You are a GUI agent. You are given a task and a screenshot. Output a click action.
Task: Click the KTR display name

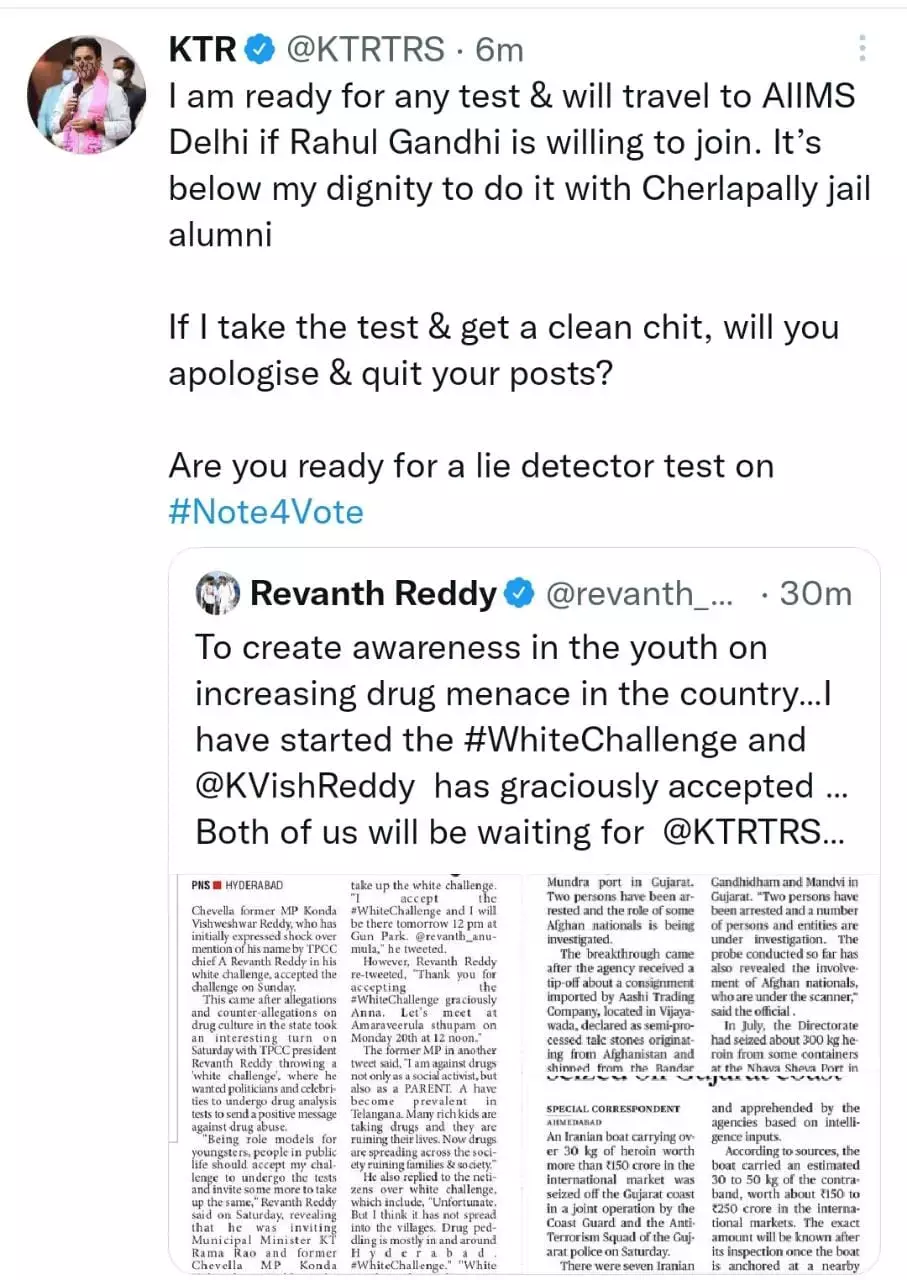pyautogui.click(x=203, y=49)
